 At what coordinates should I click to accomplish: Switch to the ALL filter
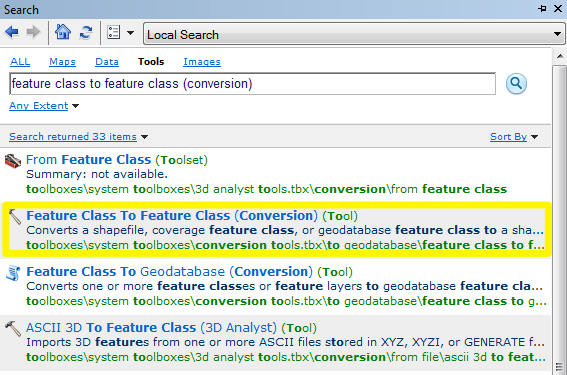pos(20,61)
